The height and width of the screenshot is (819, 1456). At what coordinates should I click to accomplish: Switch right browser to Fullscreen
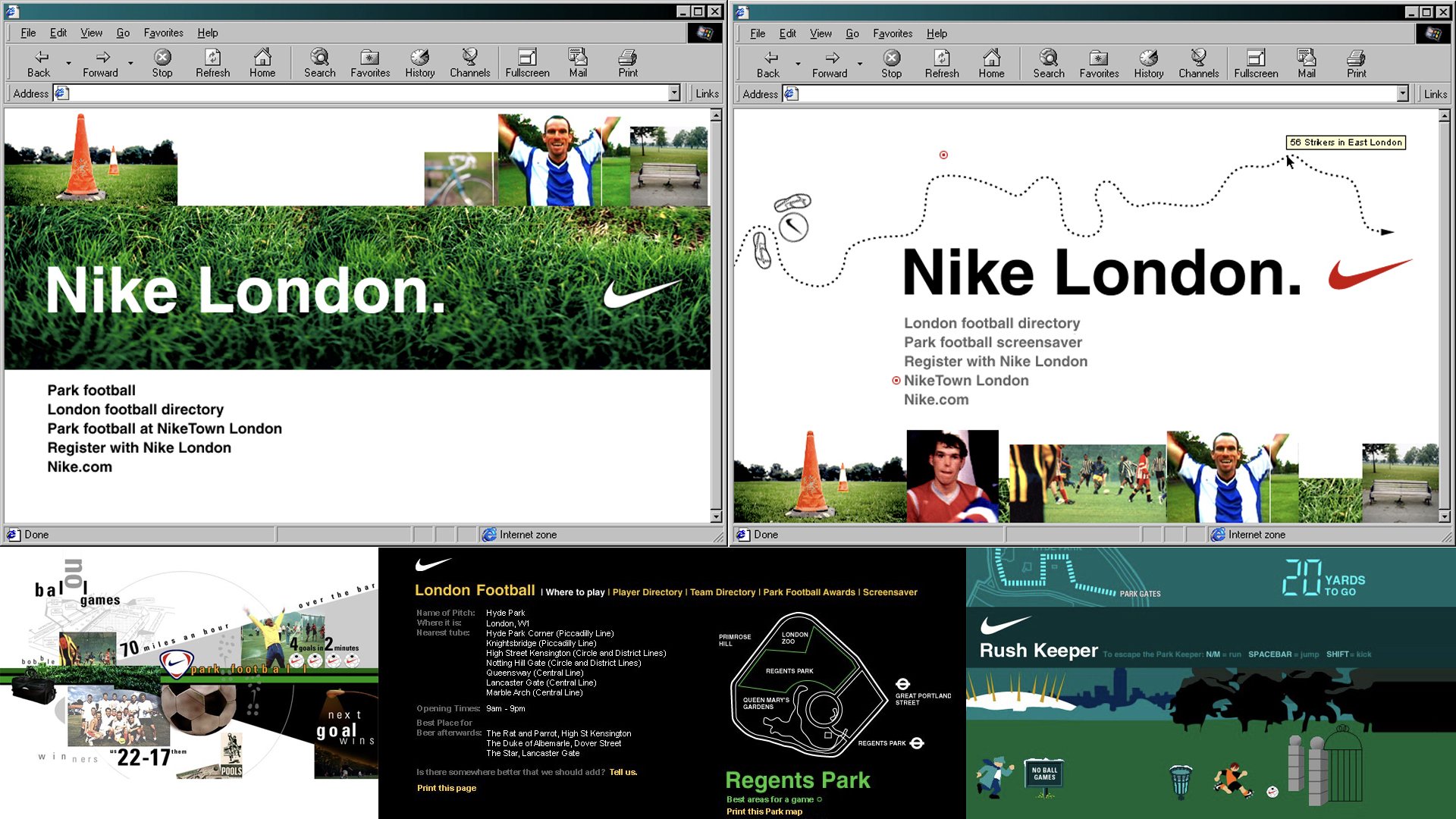pos(1257,64)
